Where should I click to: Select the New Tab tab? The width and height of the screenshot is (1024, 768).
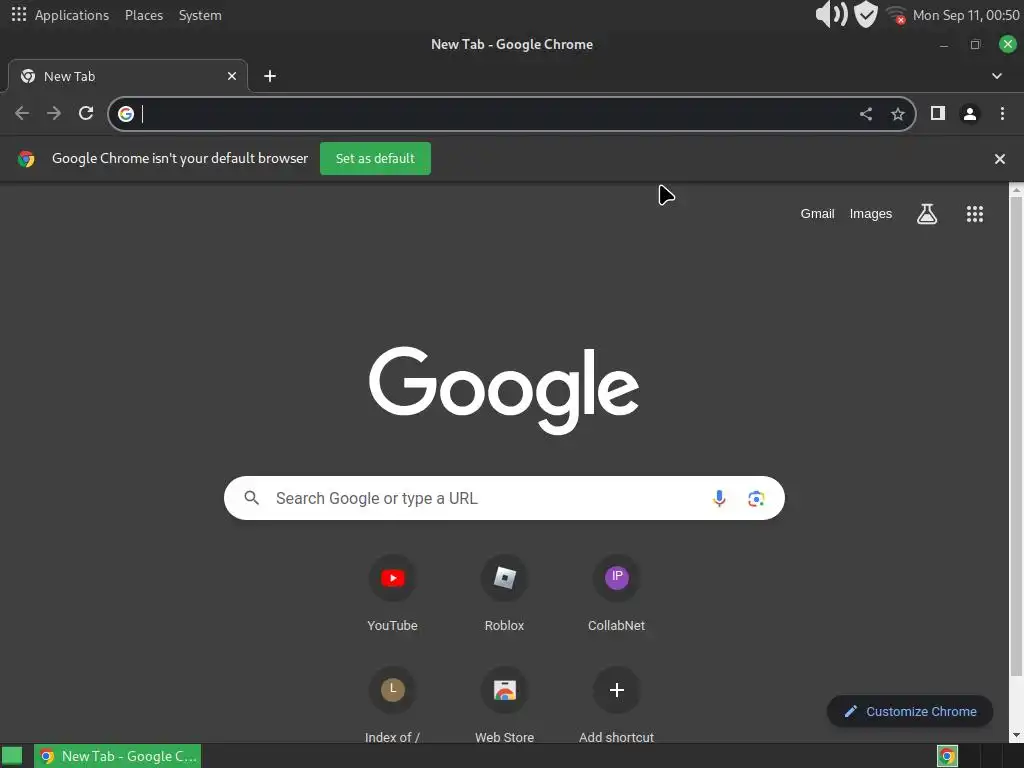click(x=128, y=76)
